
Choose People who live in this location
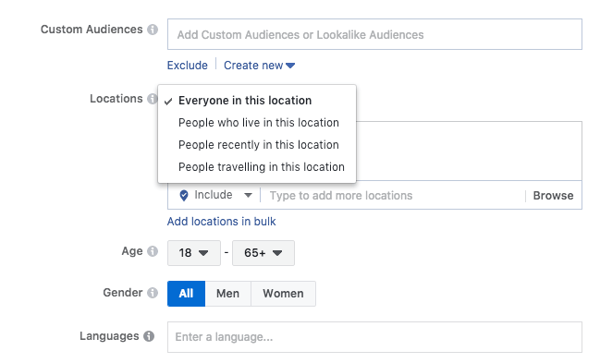[257, 123]
